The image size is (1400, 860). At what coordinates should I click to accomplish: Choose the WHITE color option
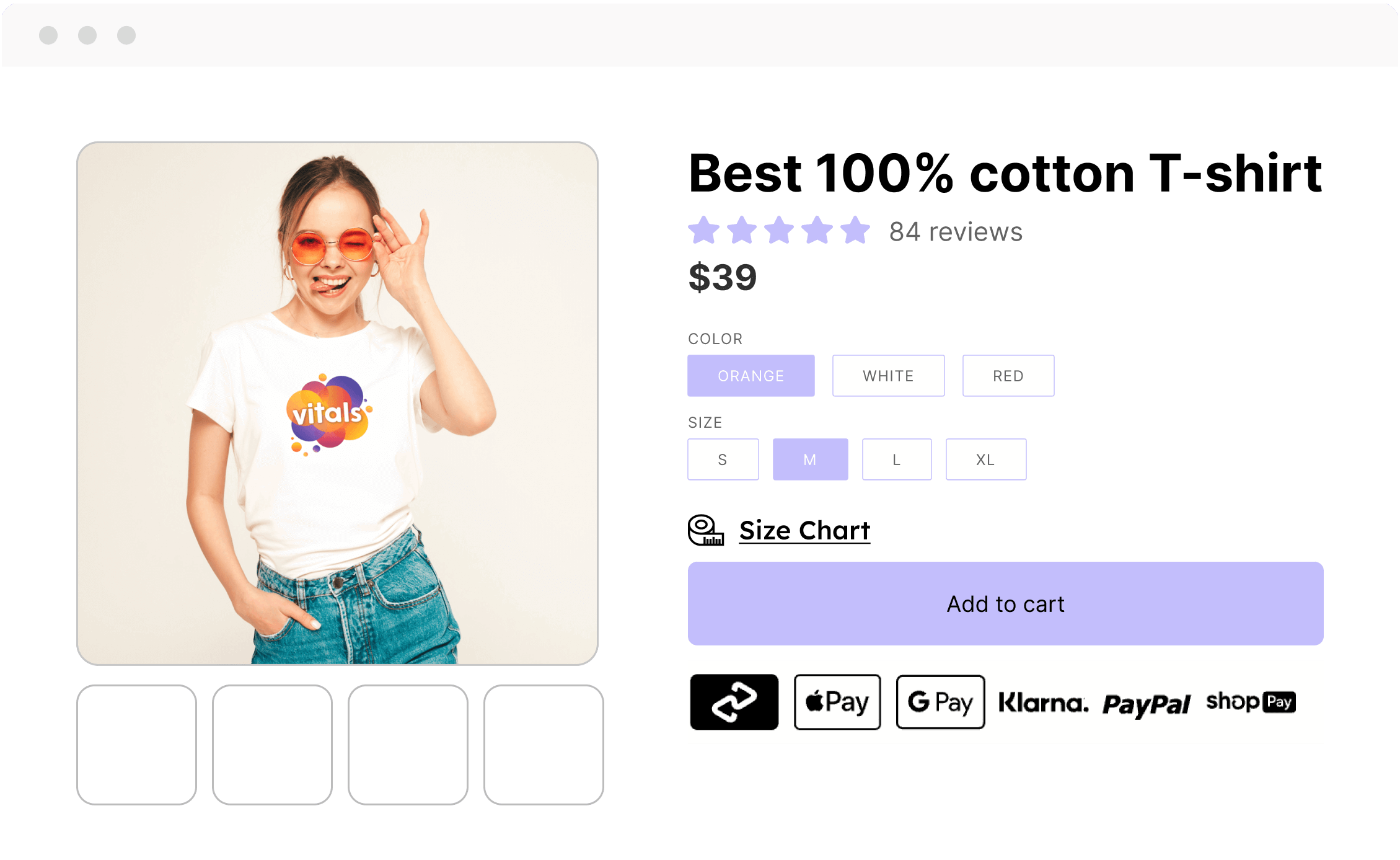888,376
